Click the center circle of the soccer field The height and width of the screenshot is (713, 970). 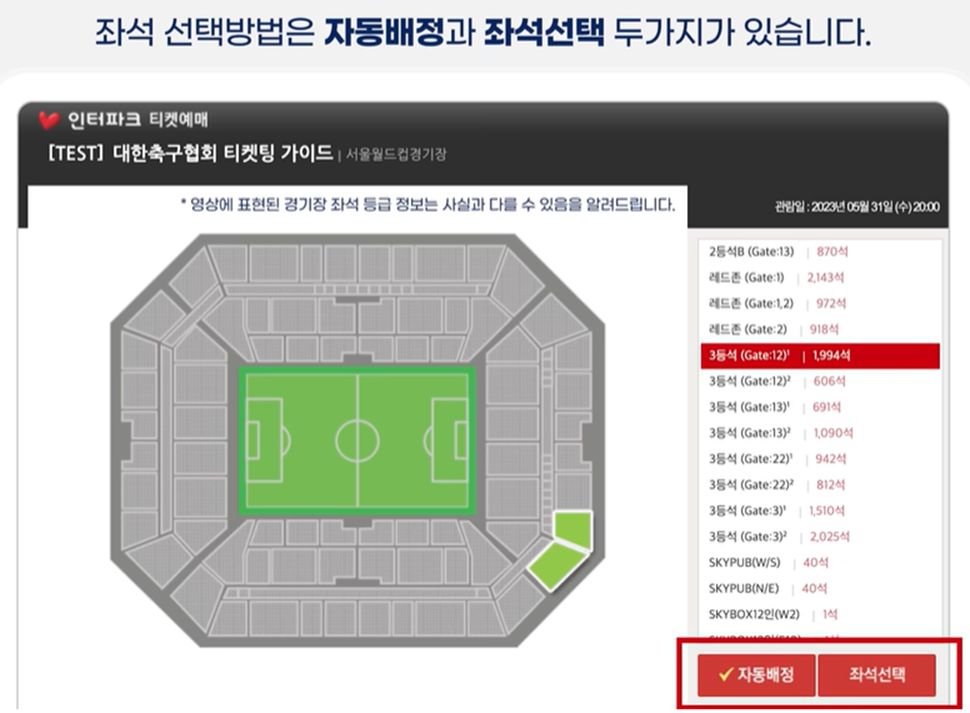click(x=357, y=441)
